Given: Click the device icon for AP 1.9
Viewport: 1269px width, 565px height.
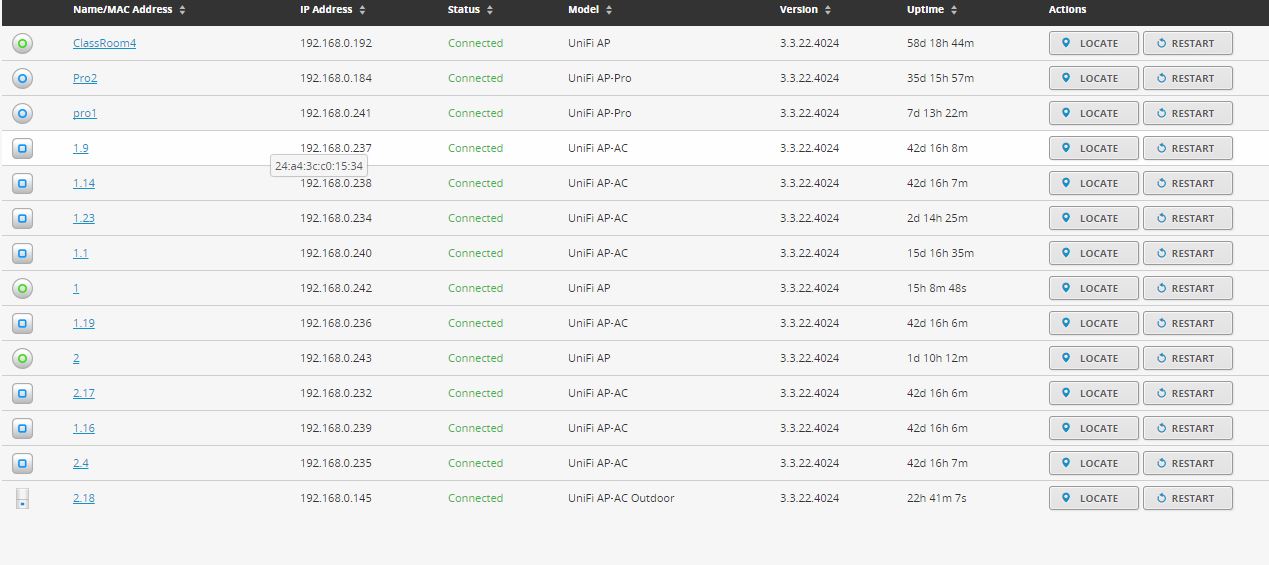Looking at the screenshot, I should tap(23, 149).
